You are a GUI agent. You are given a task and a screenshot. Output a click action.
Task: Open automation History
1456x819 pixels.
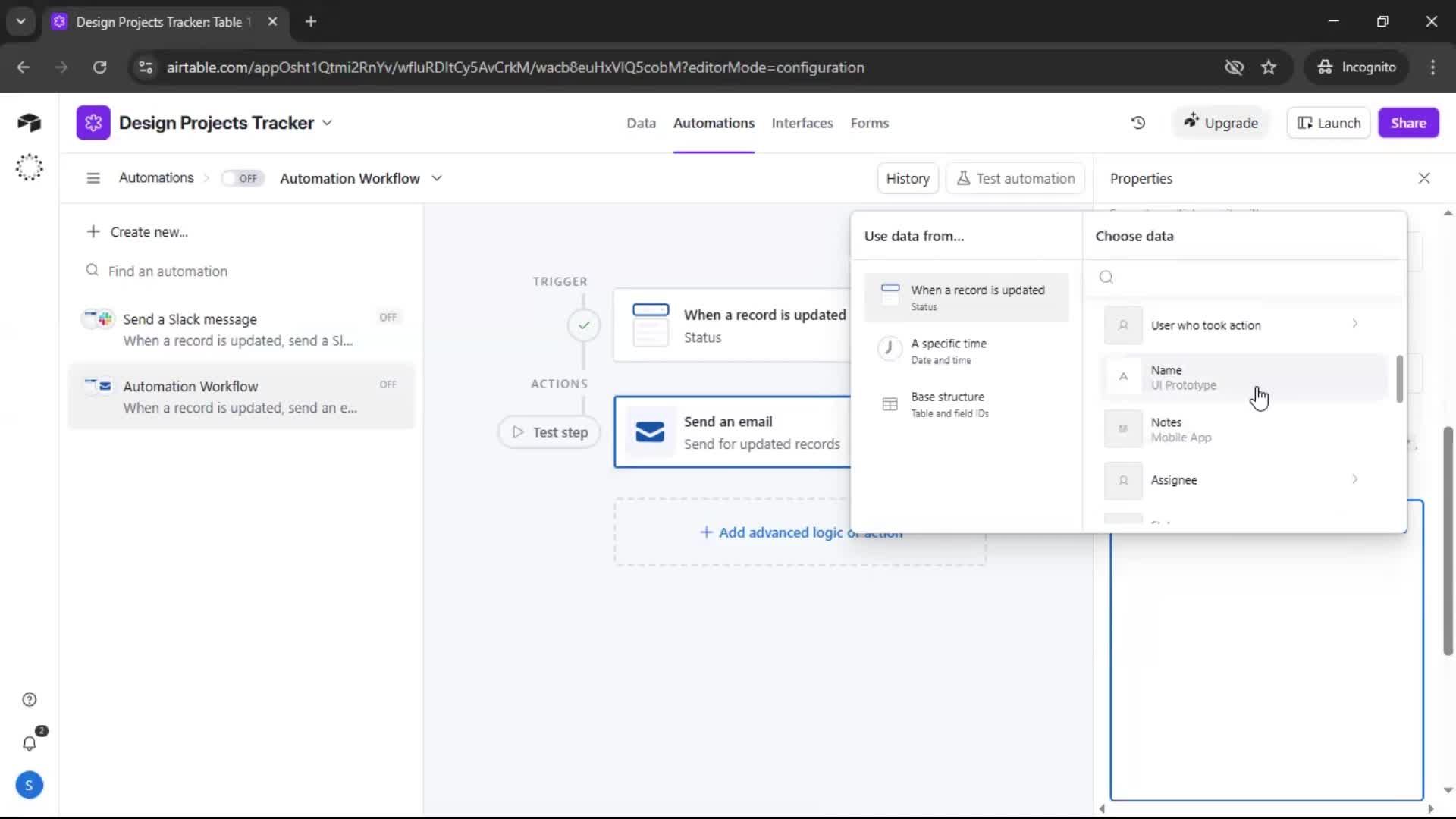tap(908, 178)
